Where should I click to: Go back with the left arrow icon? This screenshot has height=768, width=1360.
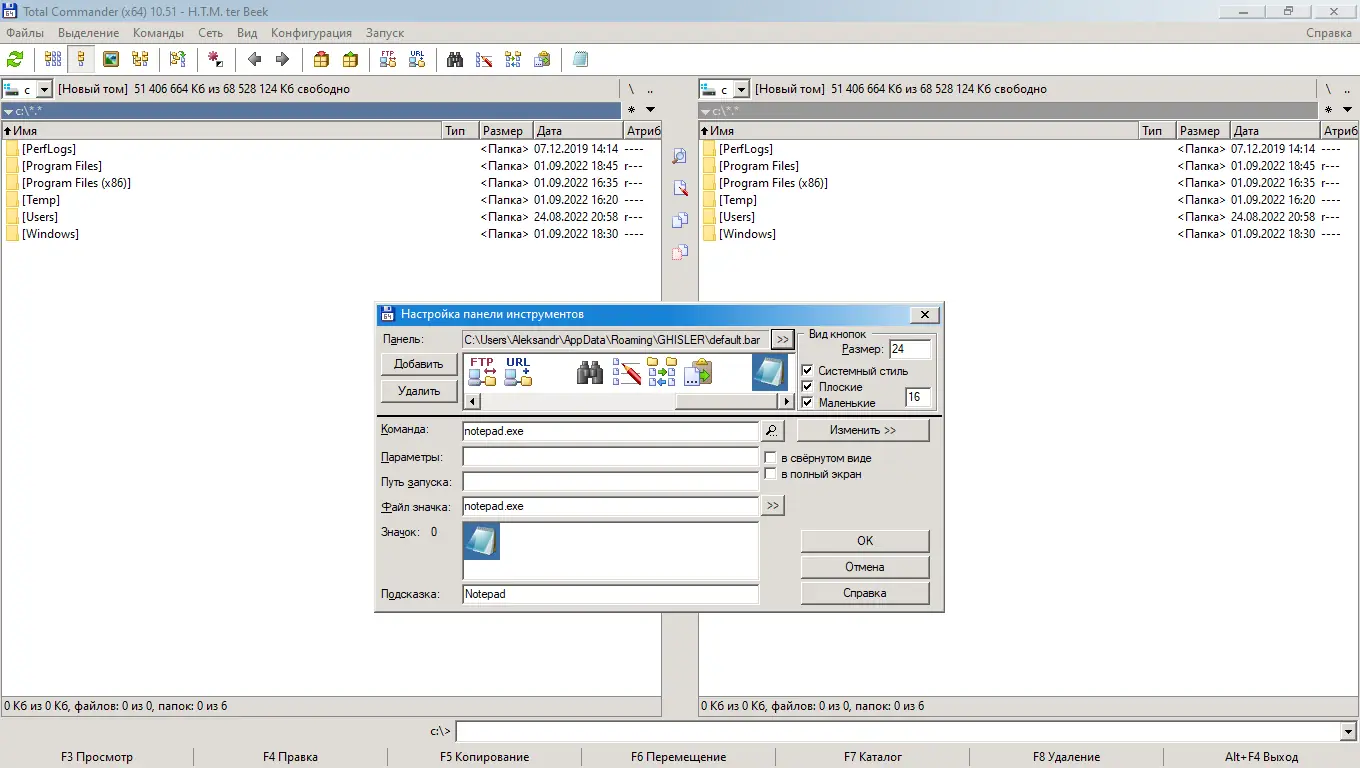click(254, 59)
